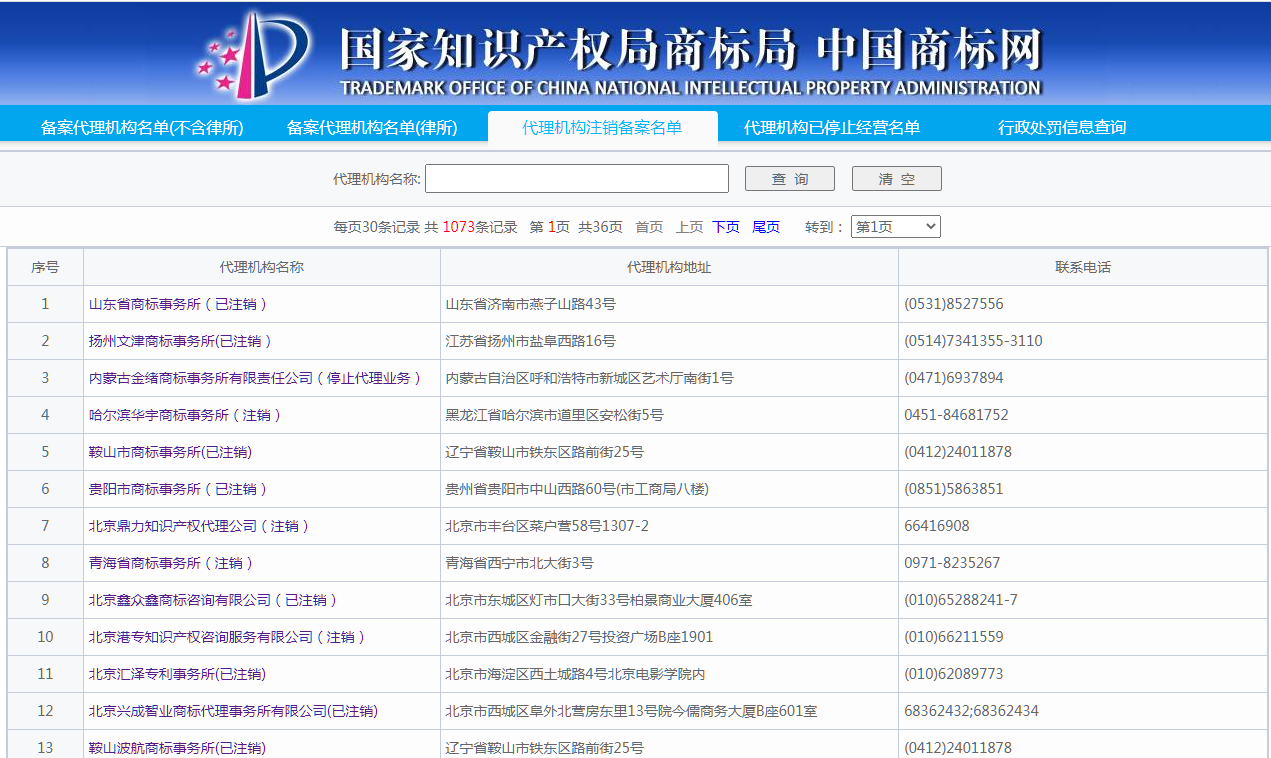Open the 转到 page selector dropdown

tap(896, 227)
